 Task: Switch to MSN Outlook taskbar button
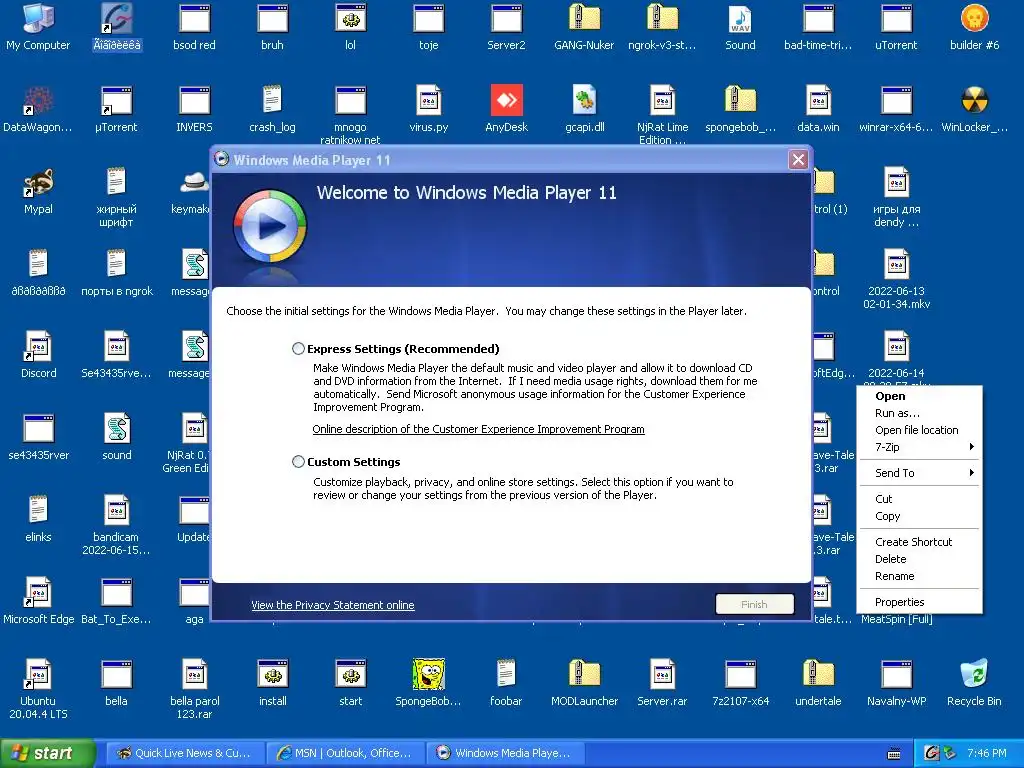coord(344,753)
